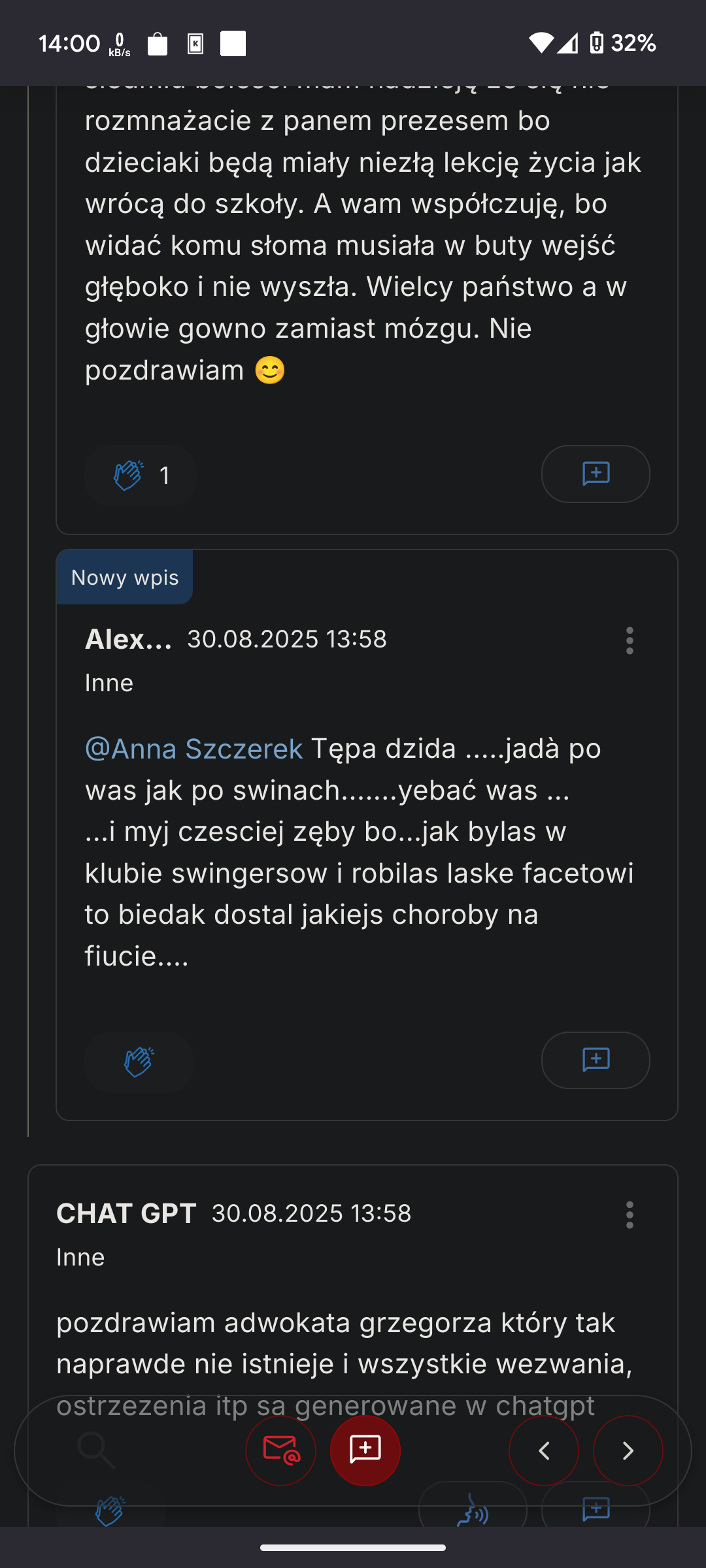The height and width of the screenshot is (1568, 706).
Task: Applaud the comment with 1 clap
Action: 140,475
